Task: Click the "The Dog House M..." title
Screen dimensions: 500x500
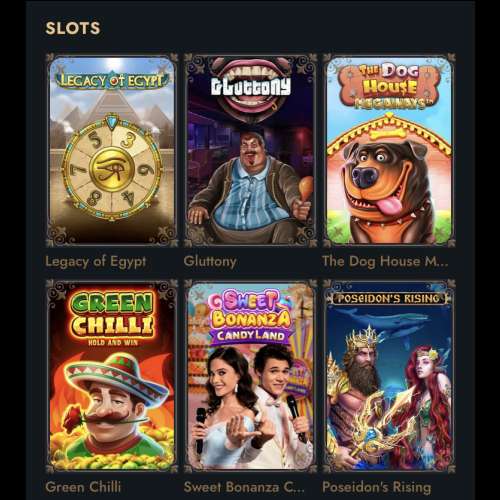Action: point(385,261)
